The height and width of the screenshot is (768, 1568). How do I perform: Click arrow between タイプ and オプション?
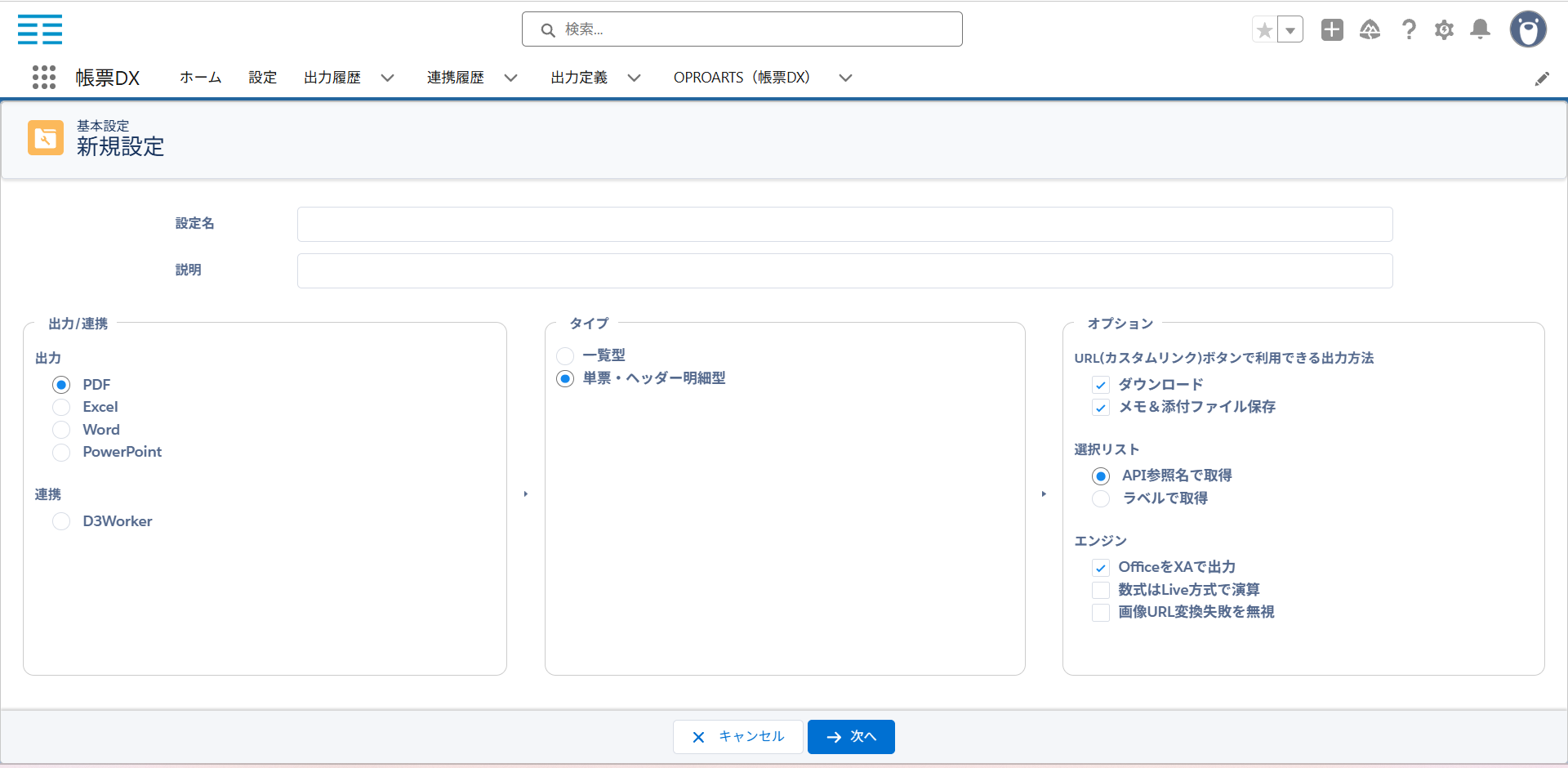click(1044, 494)
